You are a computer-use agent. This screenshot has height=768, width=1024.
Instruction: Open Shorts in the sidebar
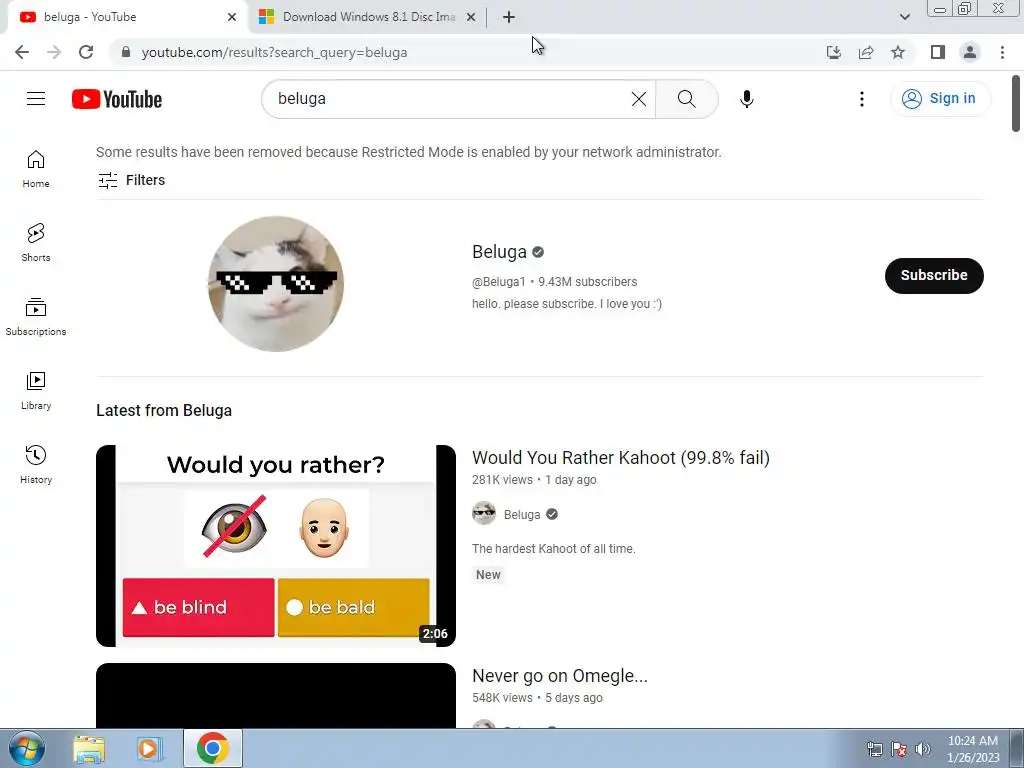tap(36, 243)
